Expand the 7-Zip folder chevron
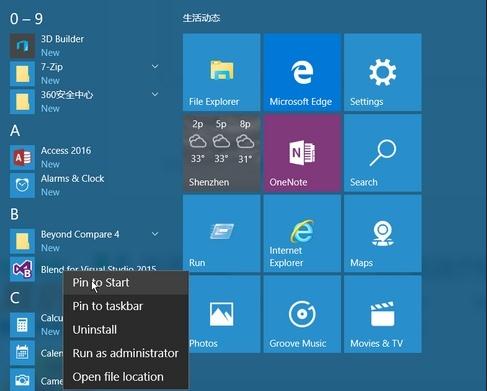Image resolution: width=487 pixels, height=391 pixels. point(155,66)
